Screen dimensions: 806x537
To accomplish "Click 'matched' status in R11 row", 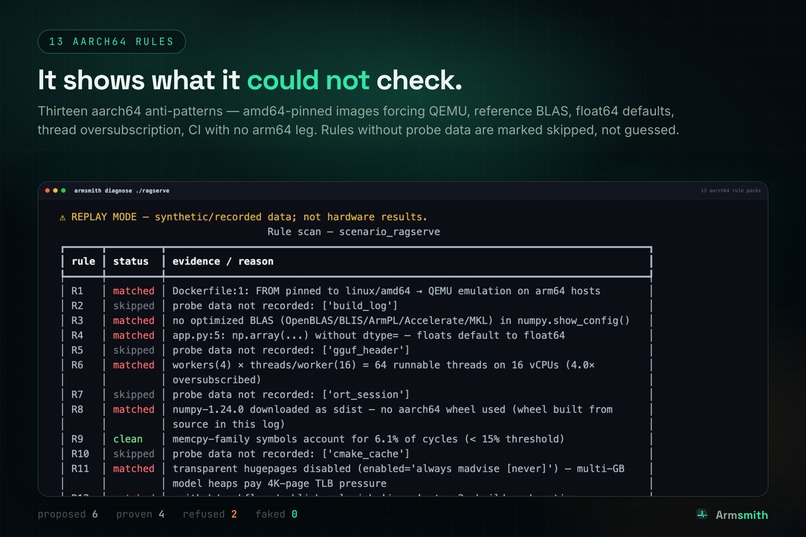I will click(134, 469).
